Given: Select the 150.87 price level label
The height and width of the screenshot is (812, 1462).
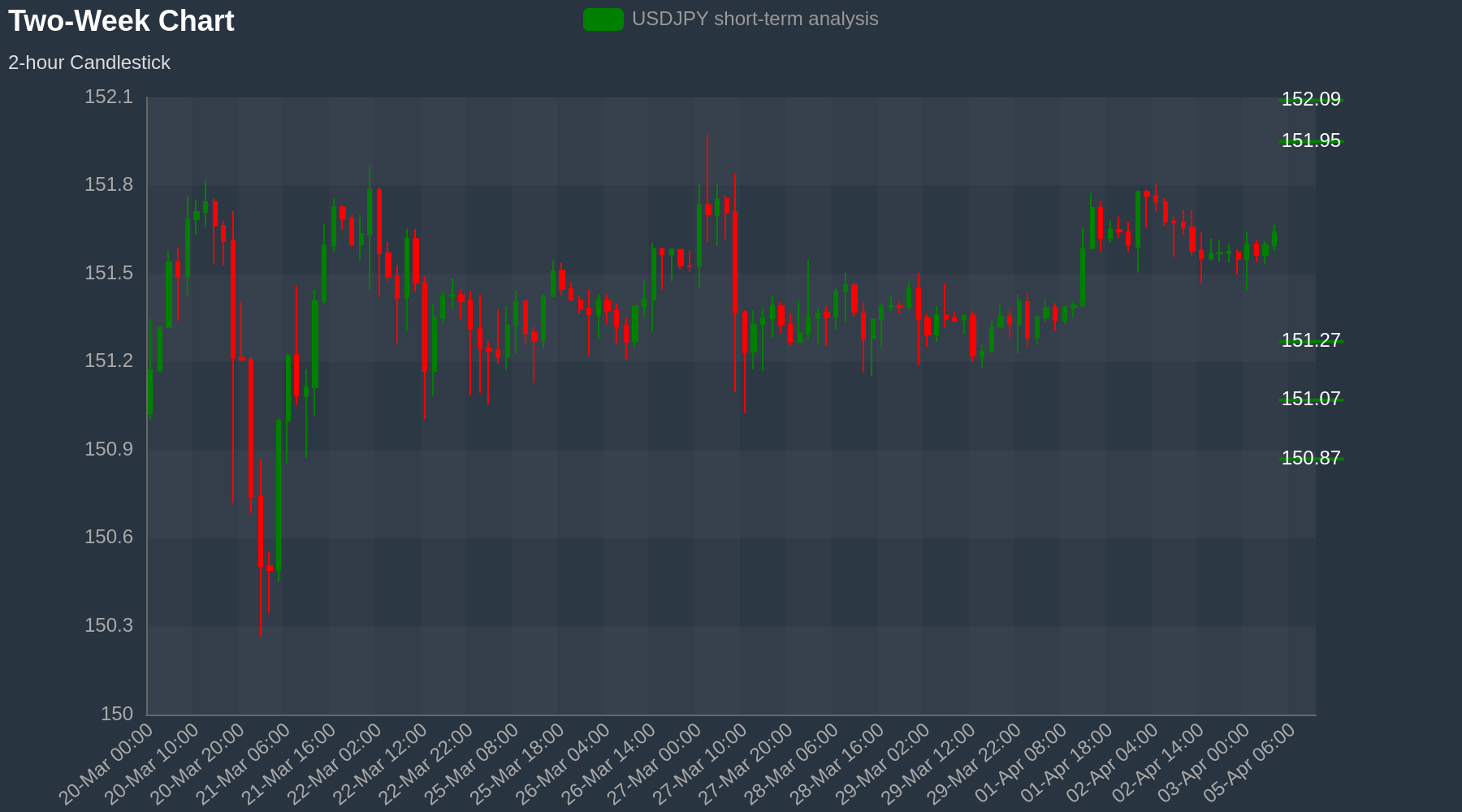Looking at the screenshot, I should tap(1311, 458).
